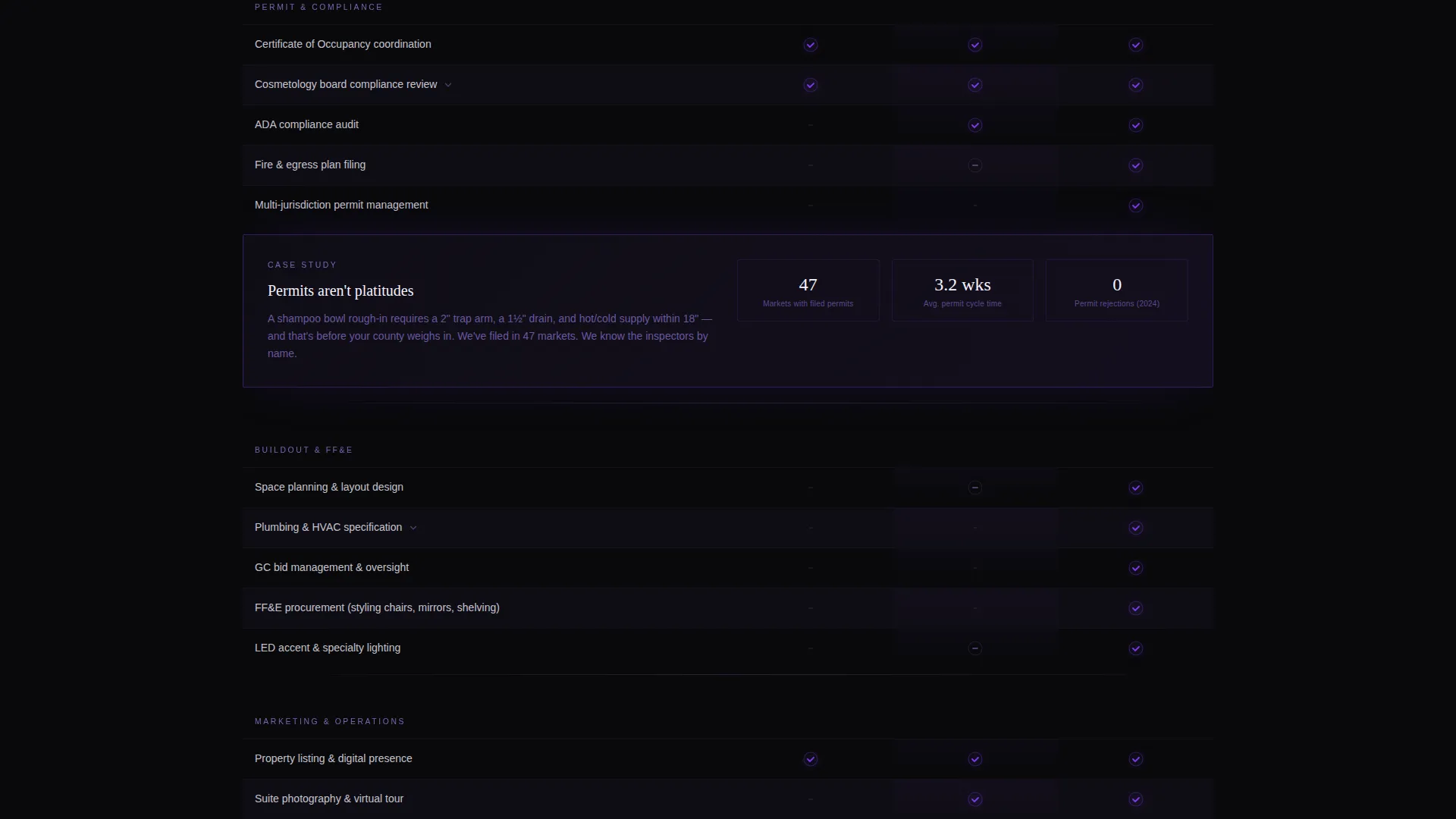Expand Plumbing & HVAC specification chevron
The width and height of the screenshot is (1456, 819).
click(x=413, y=528)
